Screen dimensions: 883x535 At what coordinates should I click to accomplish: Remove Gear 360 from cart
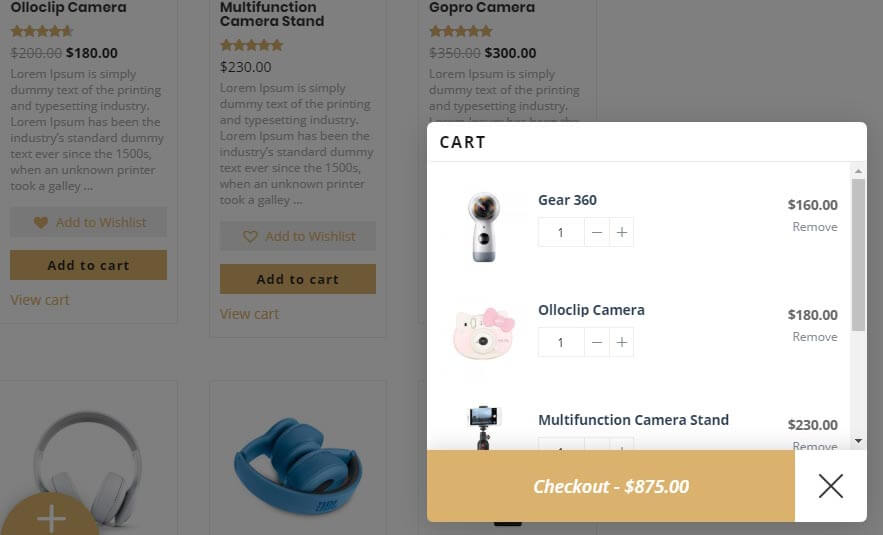[814, 227]
